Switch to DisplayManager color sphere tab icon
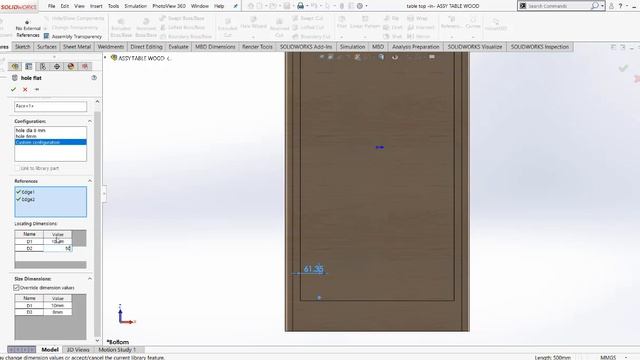This screenshot has height=360, width=640. [71, 67]
